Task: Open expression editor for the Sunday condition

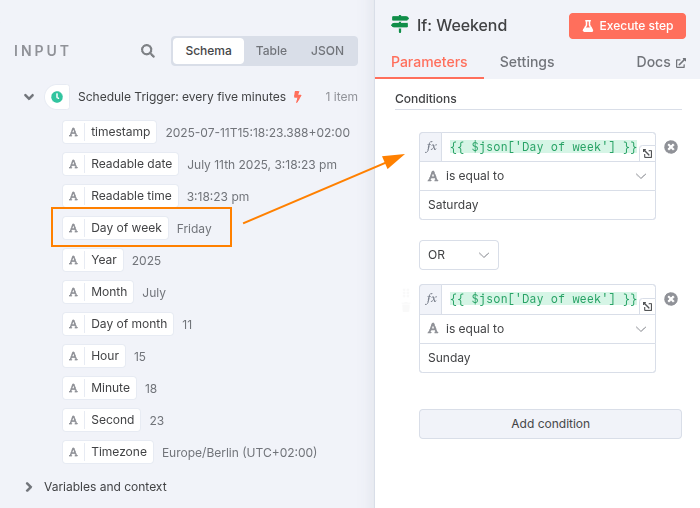Action: (x=647, y=307)
